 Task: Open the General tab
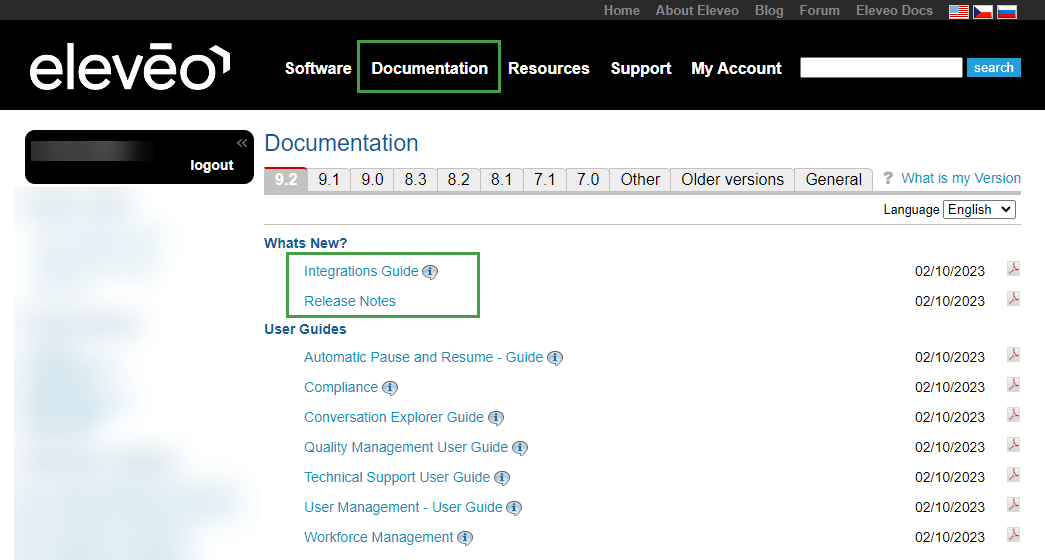coord(833,180)
